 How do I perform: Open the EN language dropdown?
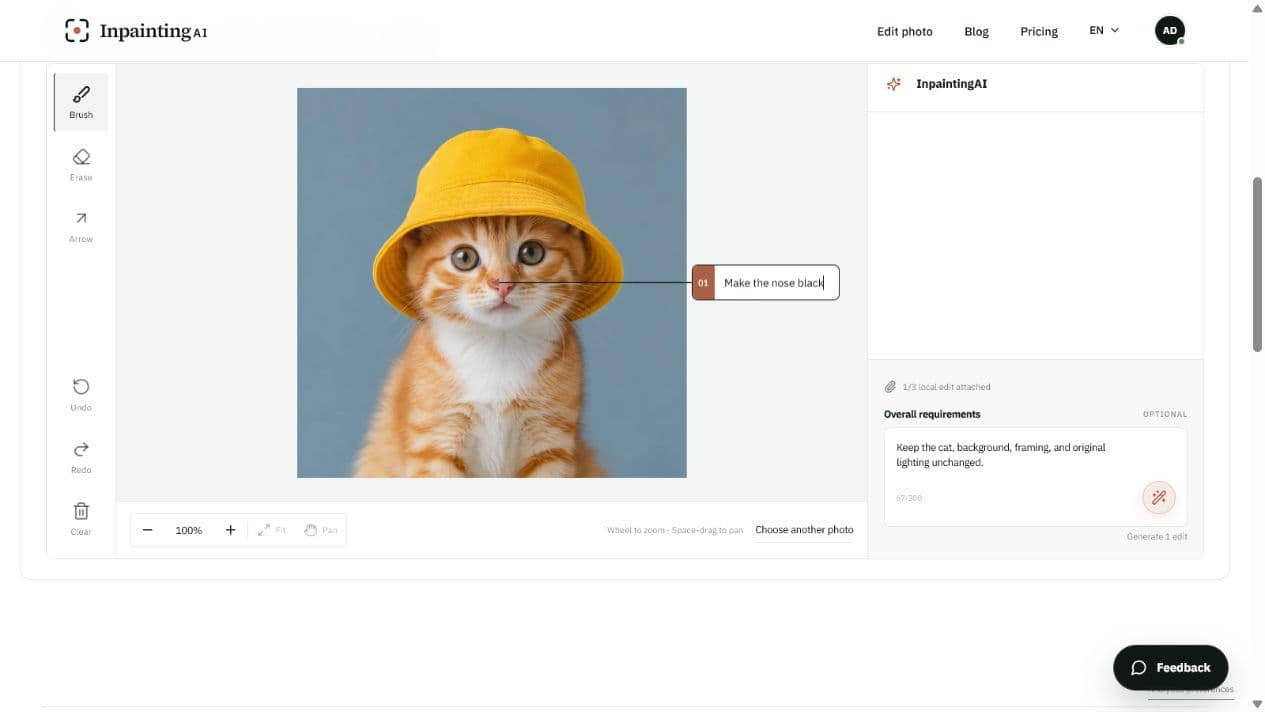[x=1104, y=31]
